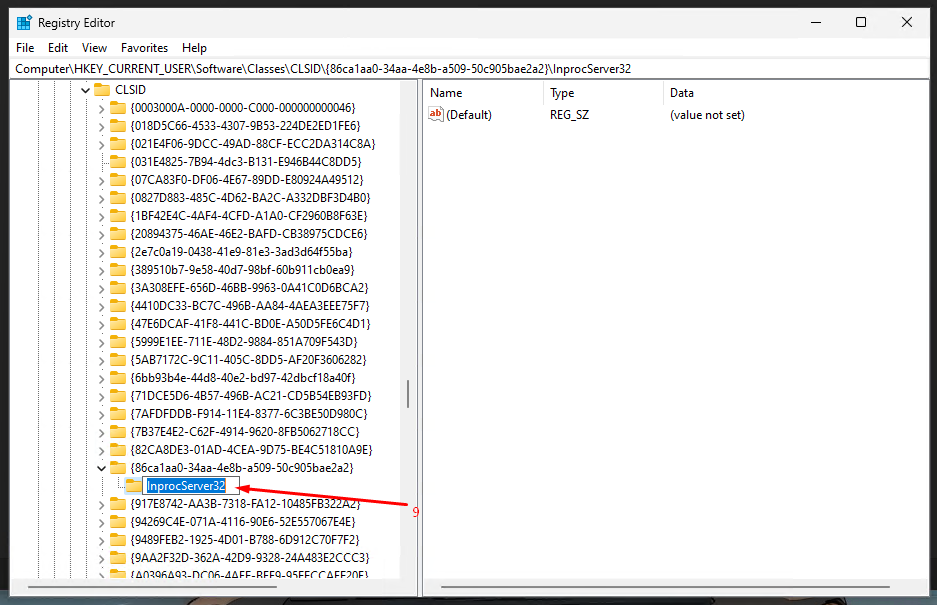Click the tree pane vertical scrollbar thumb
This screenshot has width=937, height=605.
(407, 393)
